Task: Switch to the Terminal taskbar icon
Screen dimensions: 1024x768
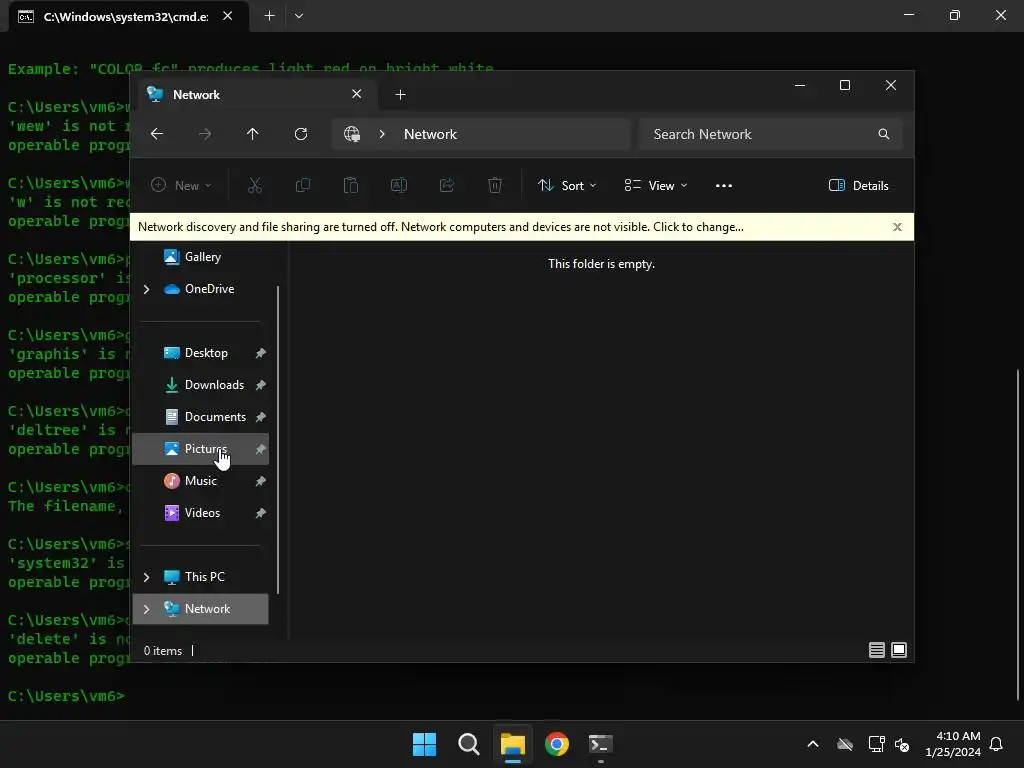Action: tap(601, 744)
